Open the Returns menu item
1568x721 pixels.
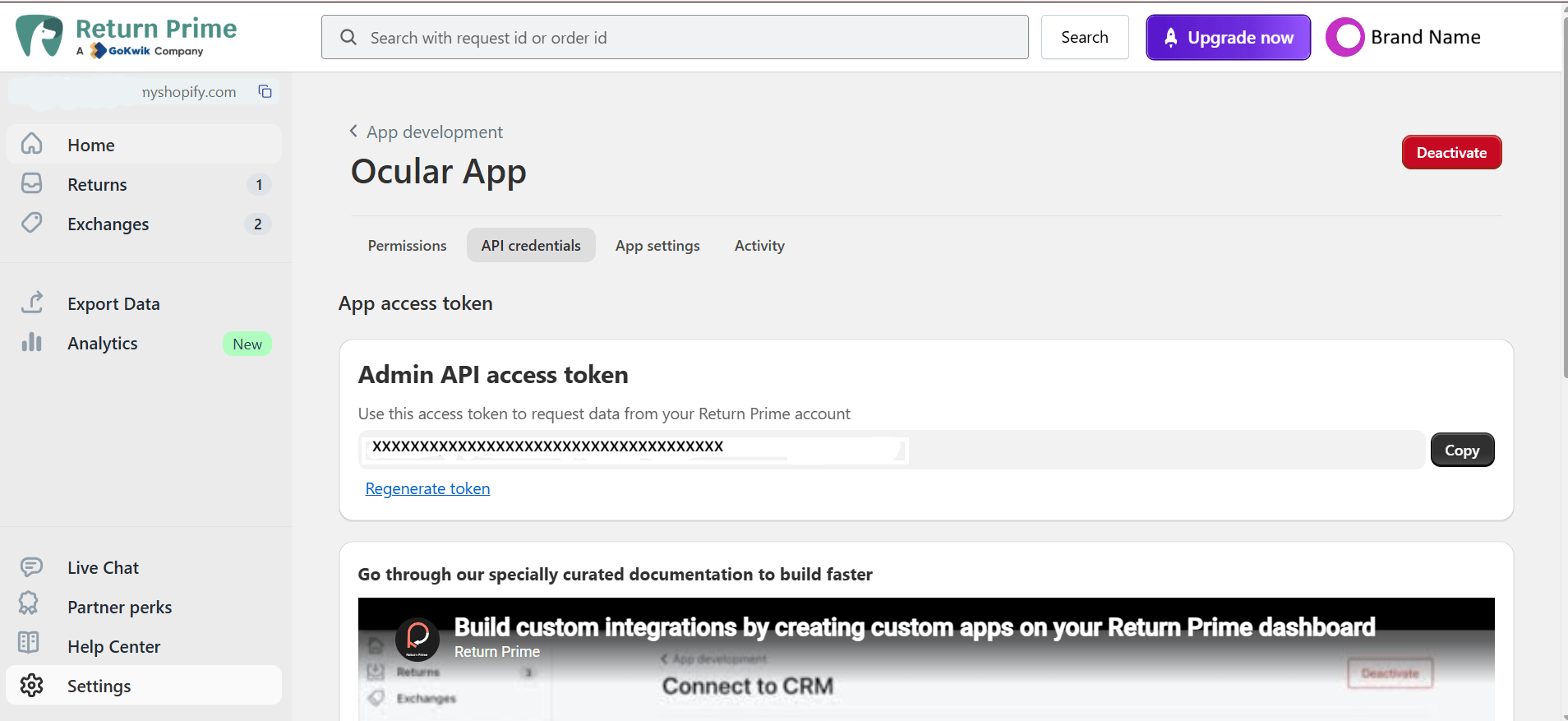[144, 184]
